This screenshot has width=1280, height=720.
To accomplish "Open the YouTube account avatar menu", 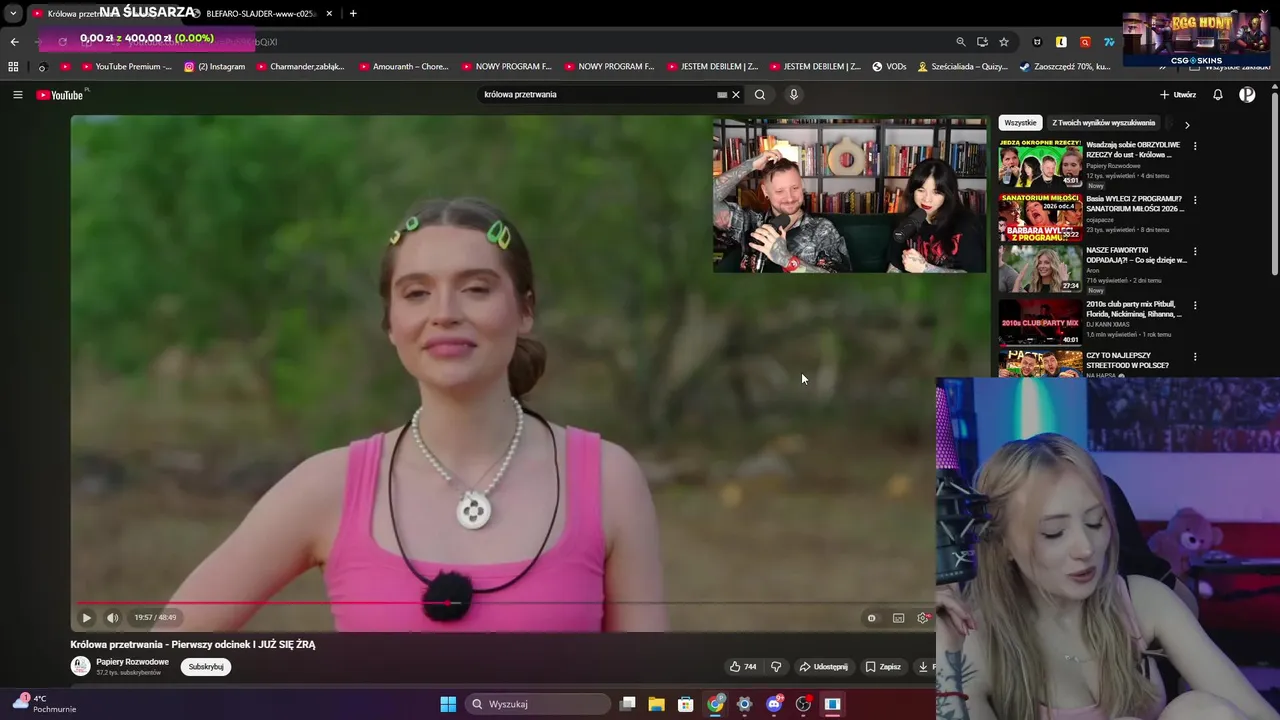I will coord(1247,95).
